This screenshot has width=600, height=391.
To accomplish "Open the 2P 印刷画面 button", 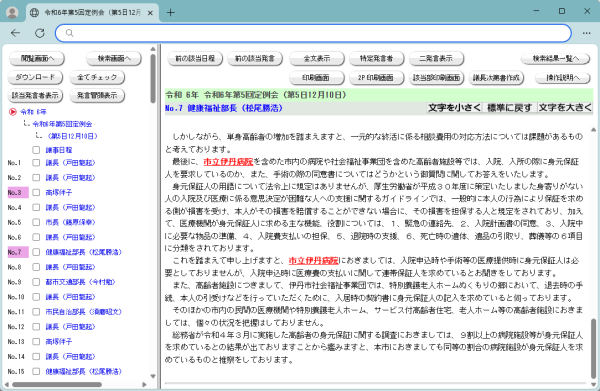I will [377, 78].
